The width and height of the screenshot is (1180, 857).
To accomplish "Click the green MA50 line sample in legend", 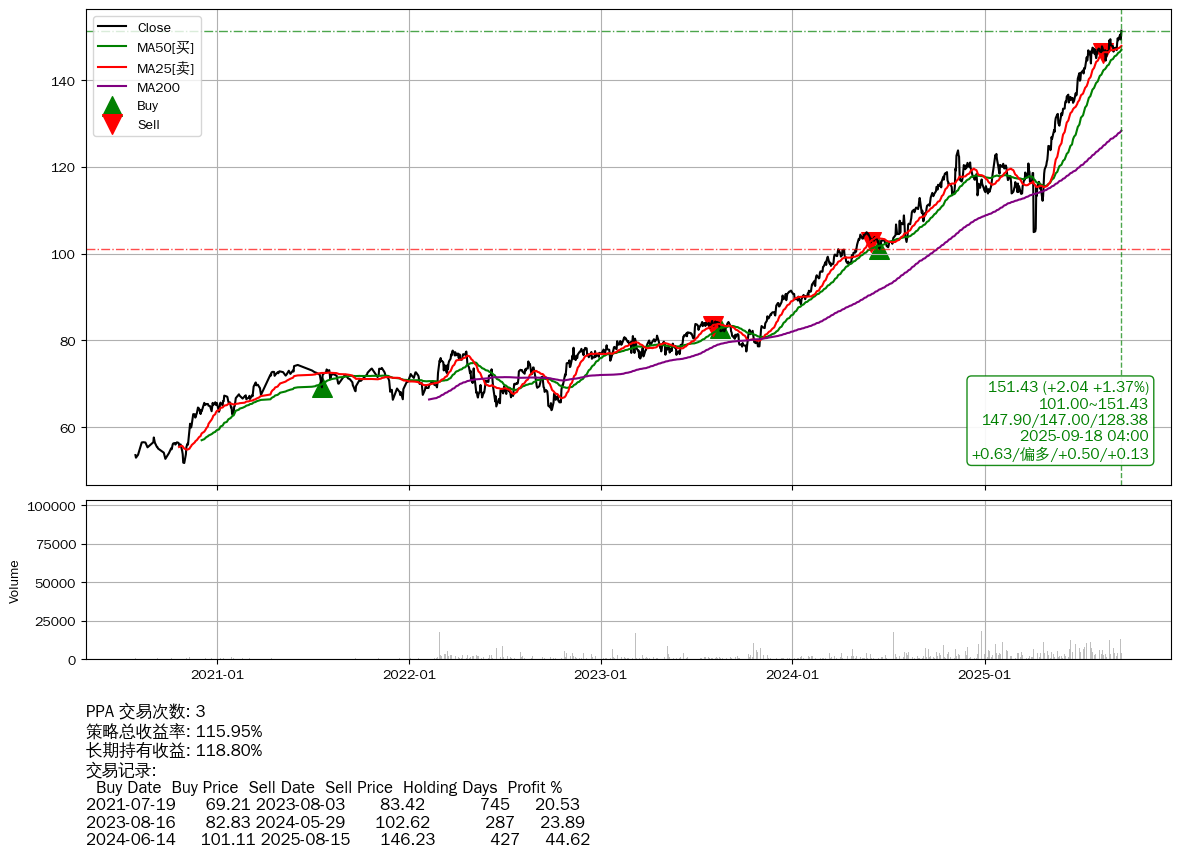I will click(x=113, y=47).
